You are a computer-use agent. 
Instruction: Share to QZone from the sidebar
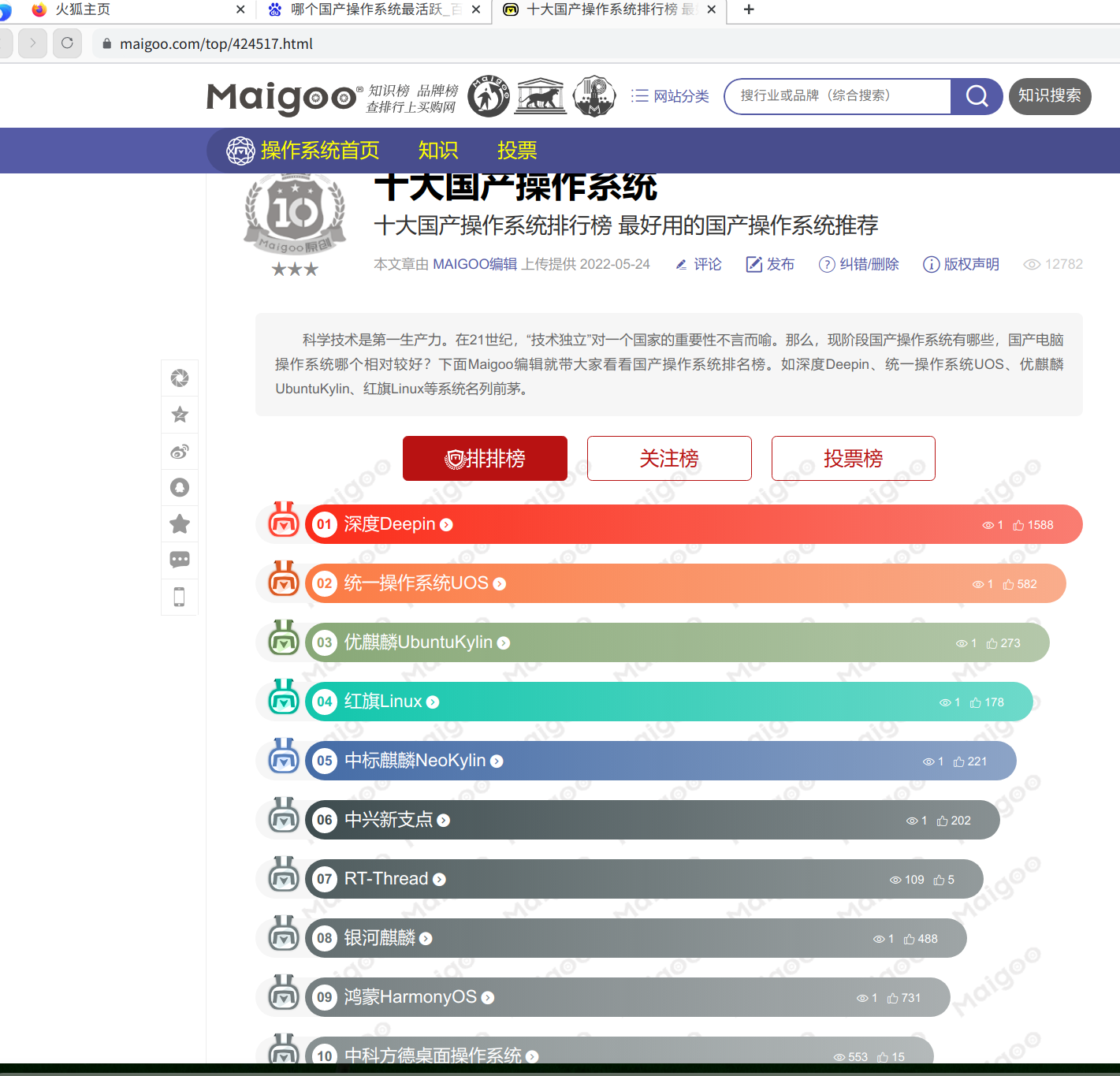tap(179, 415)
